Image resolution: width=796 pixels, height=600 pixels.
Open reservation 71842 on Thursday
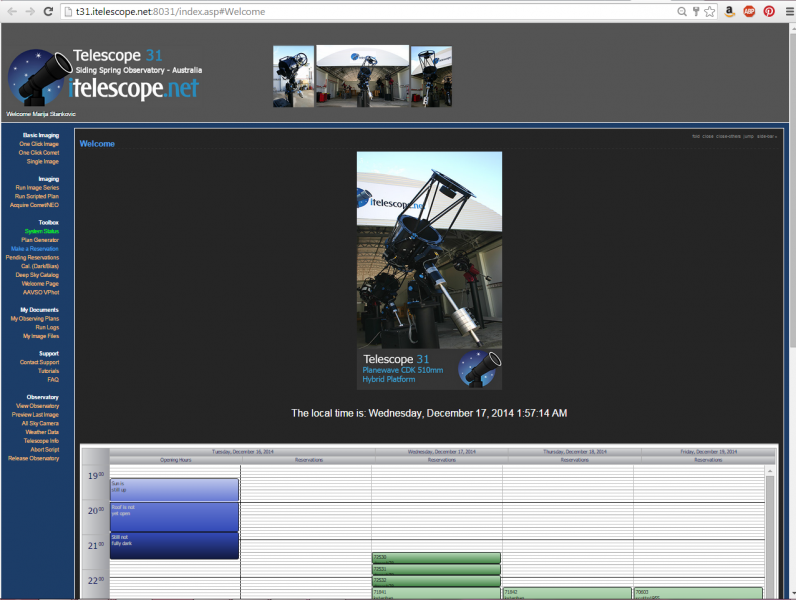(x=567, y=593)
